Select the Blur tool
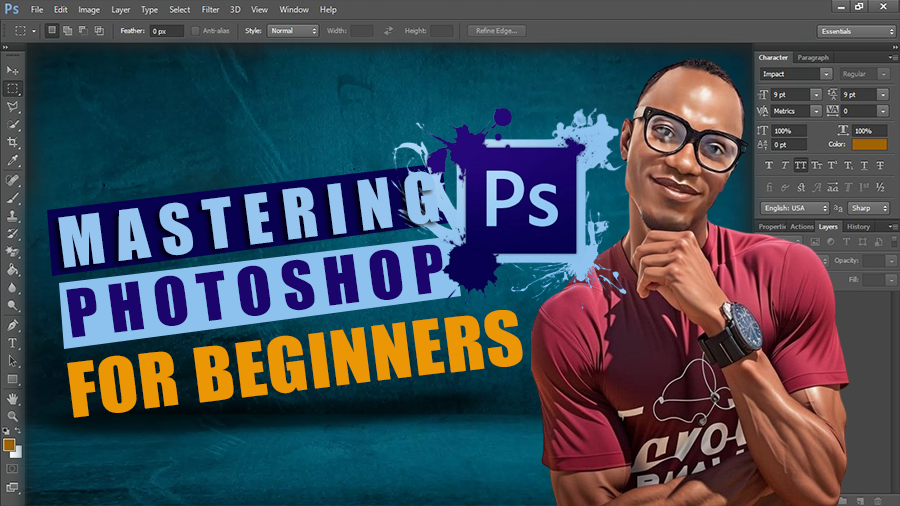The image size is (900, 506). (x=12, y=288)
